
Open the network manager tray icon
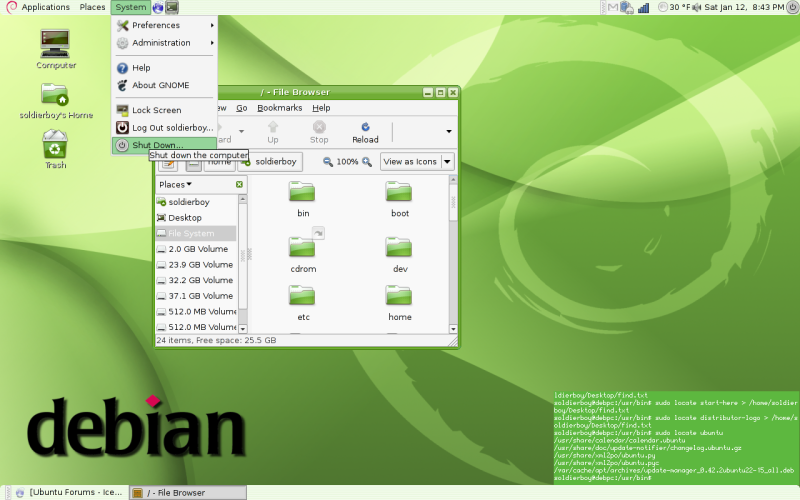tap(627, 7)
